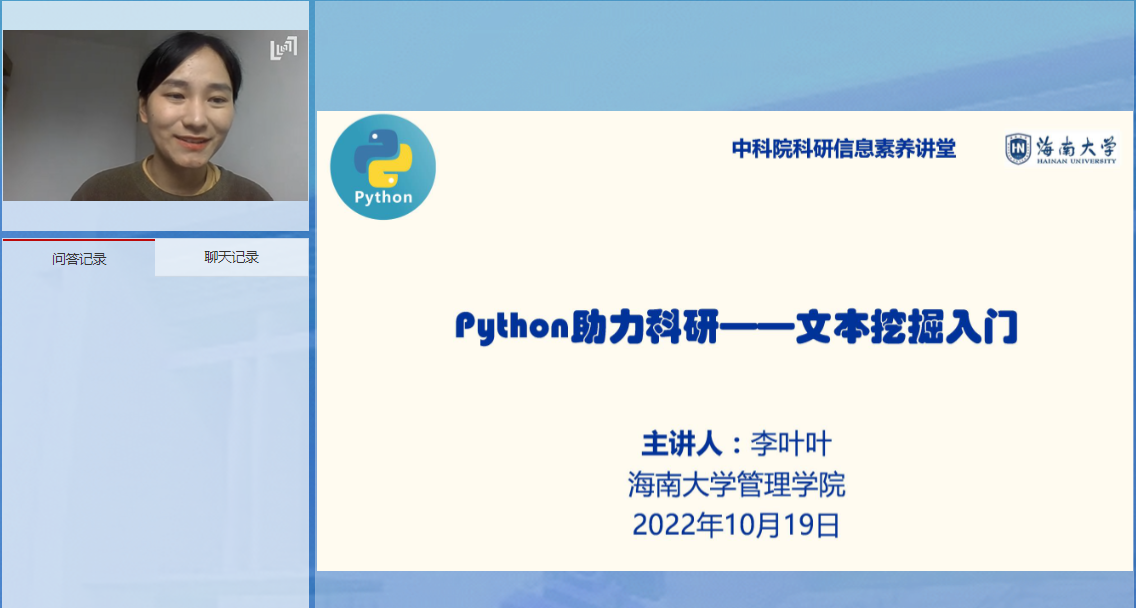This screenshot has width=1136, height=608.
Task: Click the slide title Python助力科研——文本挖掘入门
Action: [x=736, y=328]
